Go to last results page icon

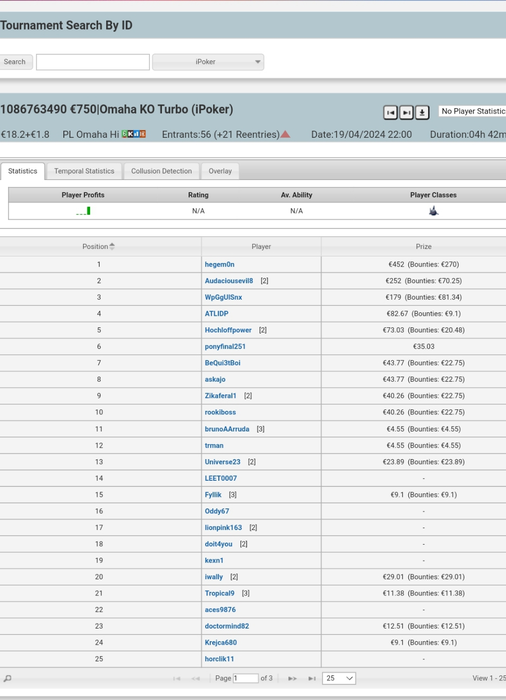[312, 678]
